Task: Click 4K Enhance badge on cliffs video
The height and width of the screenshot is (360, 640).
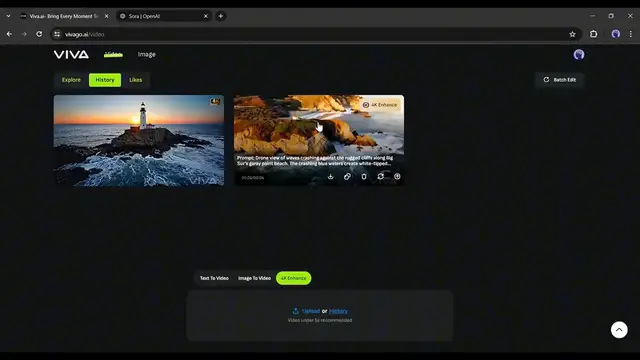Action: click(380, 105)
